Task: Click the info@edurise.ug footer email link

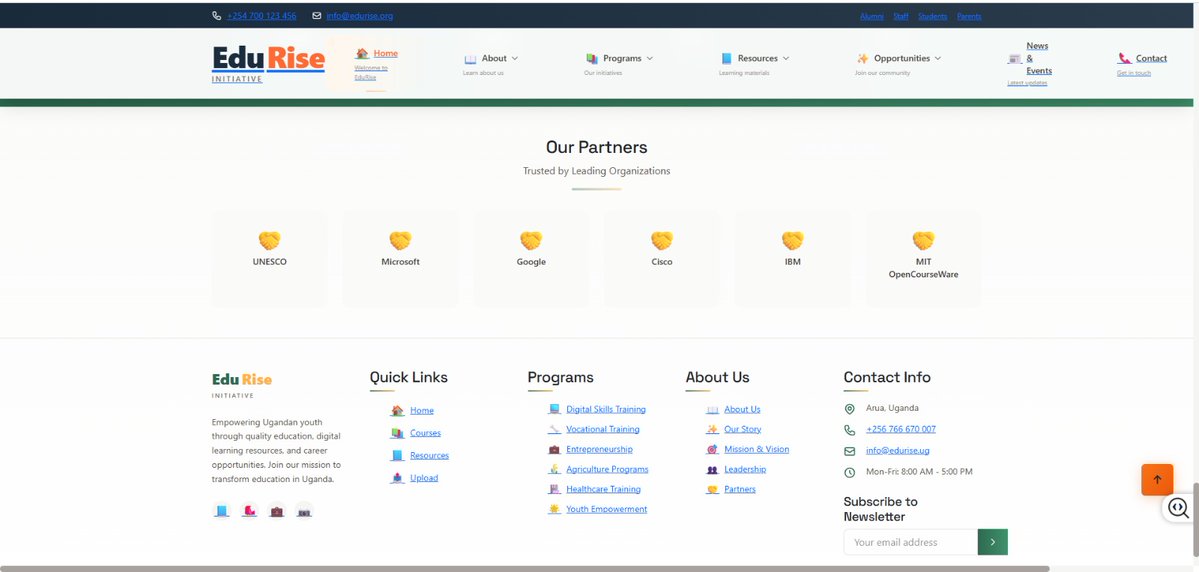Action: point(898,451)
